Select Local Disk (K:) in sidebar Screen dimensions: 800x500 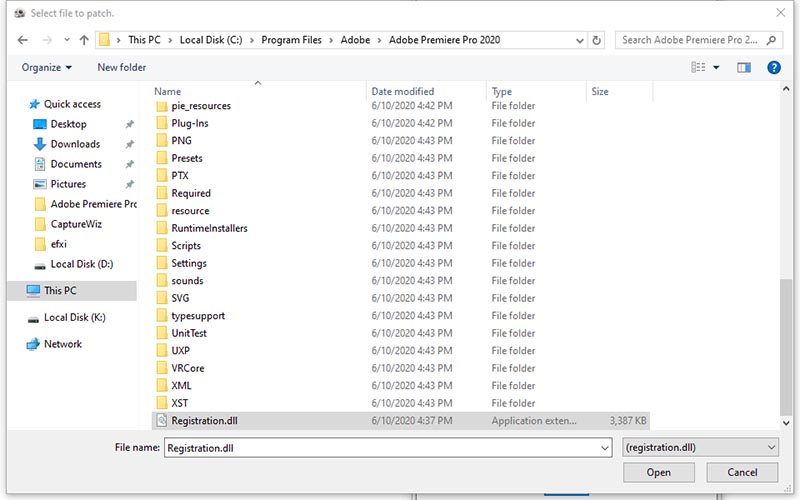[x=74, y=317]
